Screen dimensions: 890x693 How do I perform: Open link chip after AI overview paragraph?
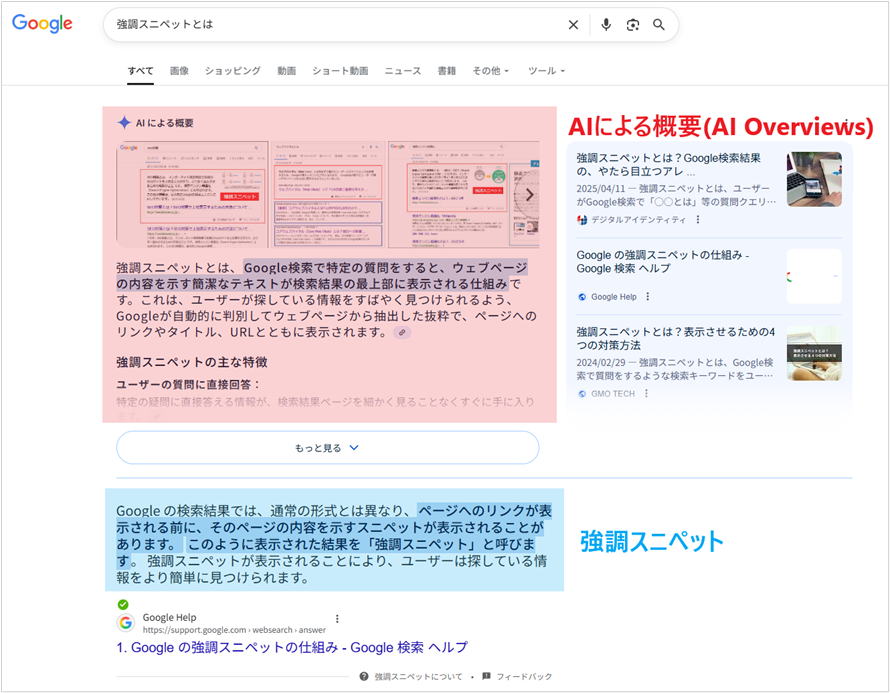402,333
